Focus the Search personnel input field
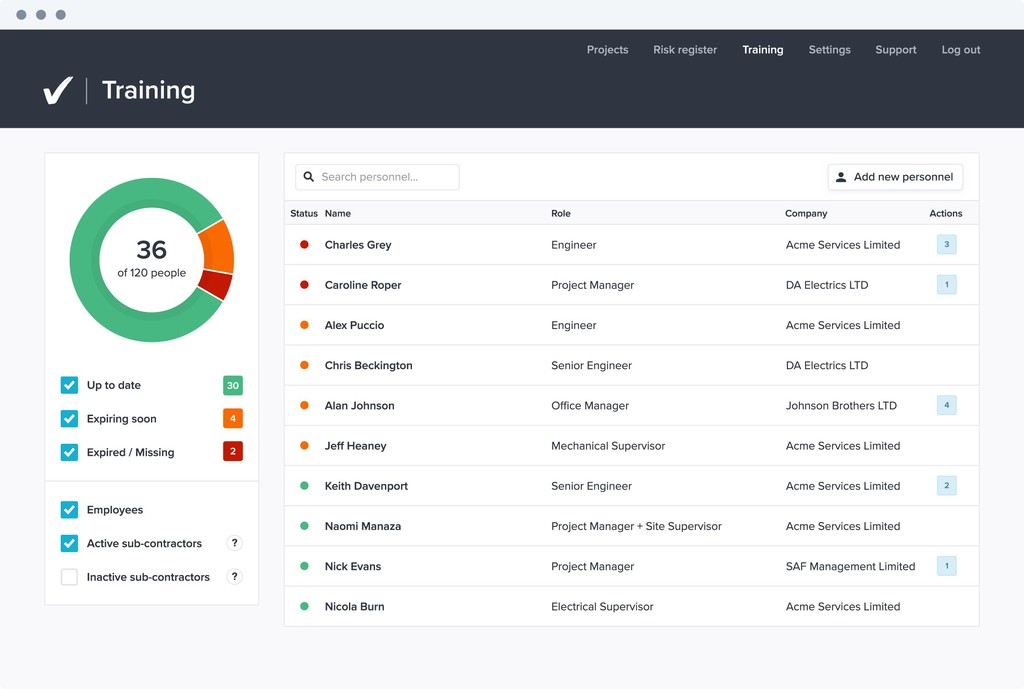 coord(386,177)
